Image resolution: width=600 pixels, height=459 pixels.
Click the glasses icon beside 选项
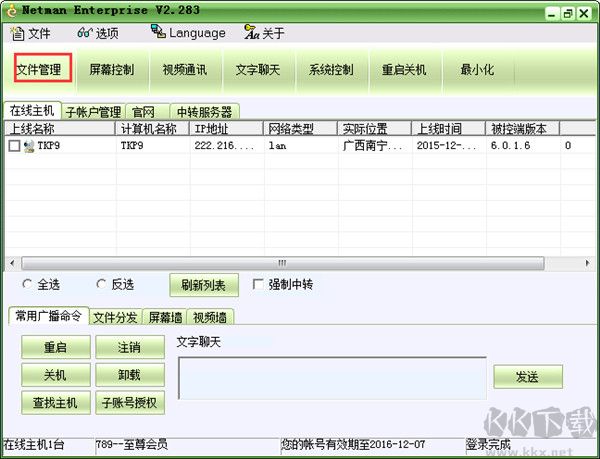click(85, 33)
